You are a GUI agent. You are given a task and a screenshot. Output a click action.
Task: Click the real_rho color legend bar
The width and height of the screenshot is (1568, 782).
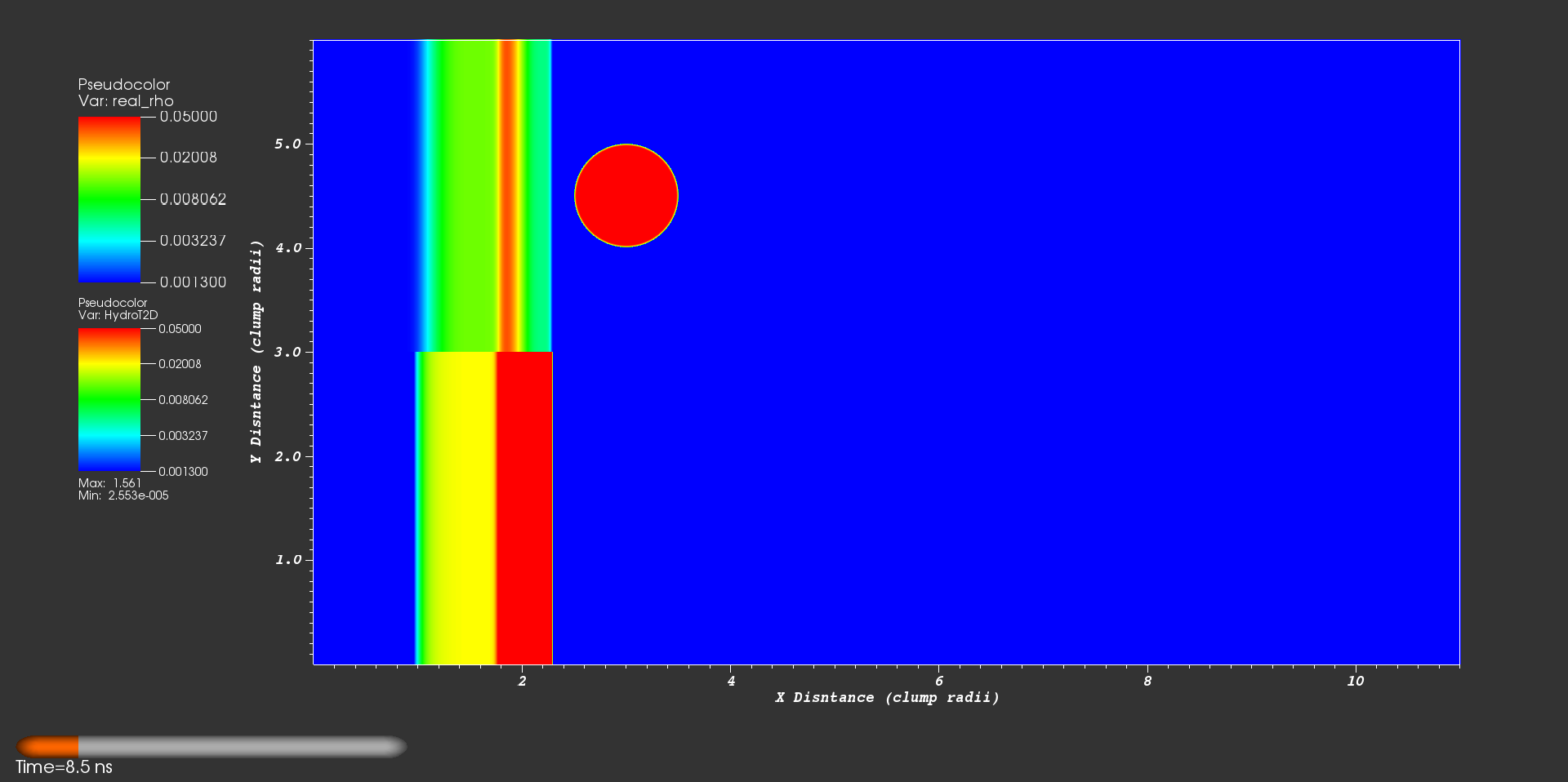coord(109,199)
